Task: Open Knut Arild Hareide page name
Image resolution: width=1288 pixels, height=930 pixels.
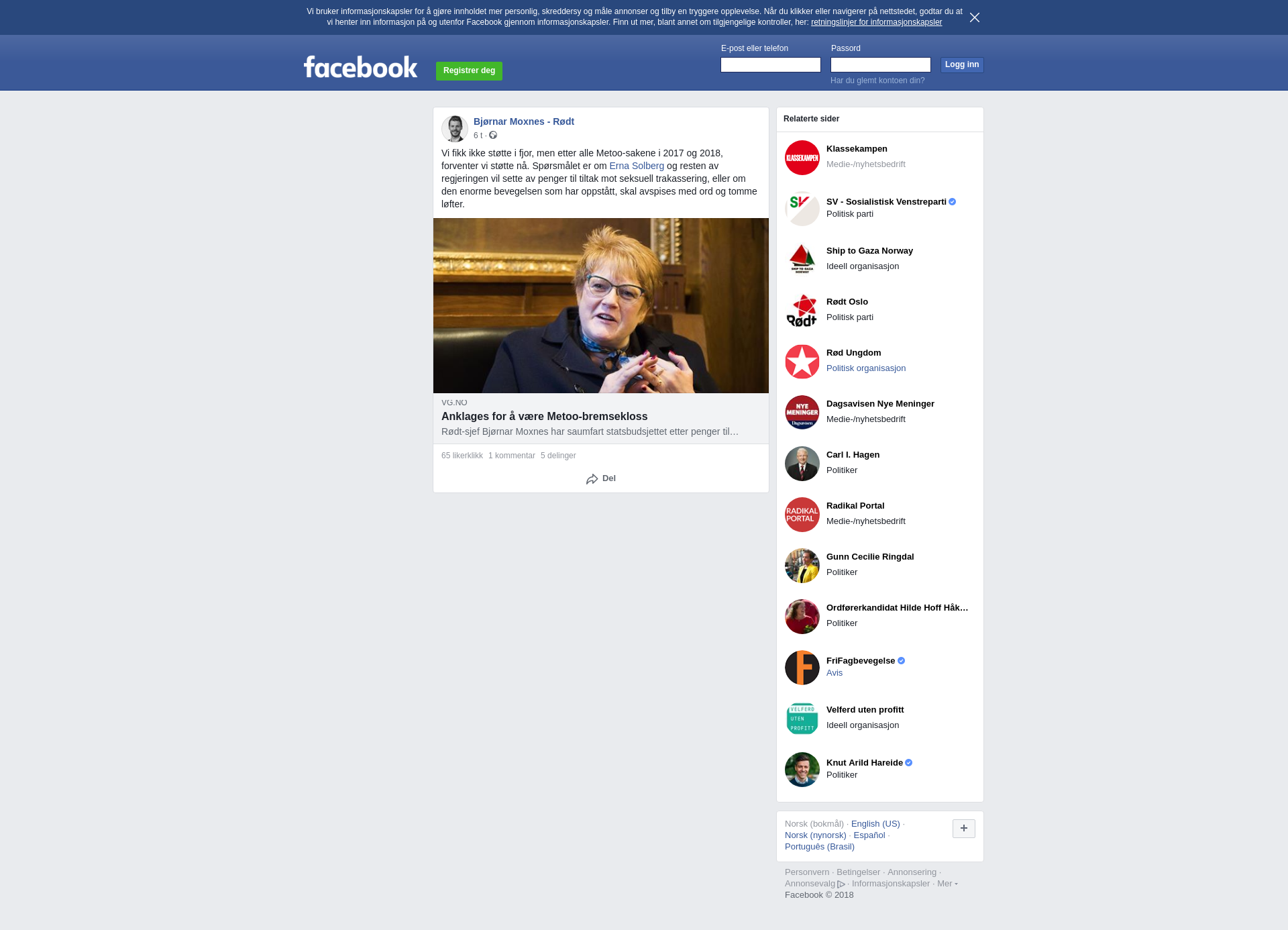Action: coord(865,763)
